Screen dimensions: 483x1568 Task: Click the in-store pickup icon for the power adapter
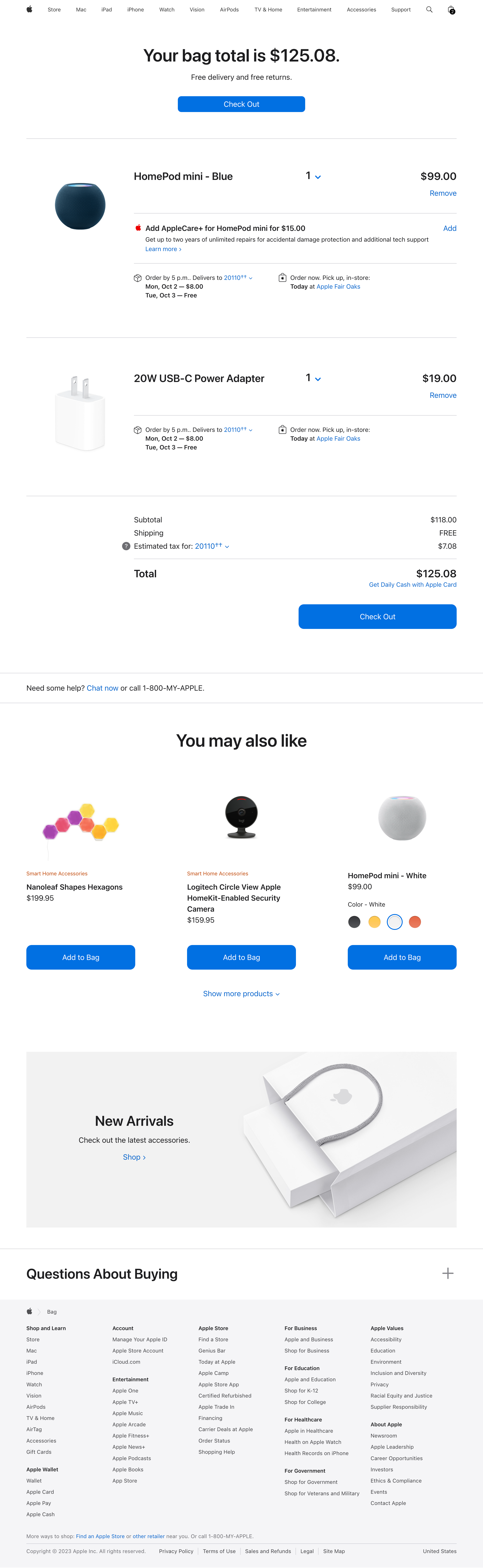pos(282,430)
